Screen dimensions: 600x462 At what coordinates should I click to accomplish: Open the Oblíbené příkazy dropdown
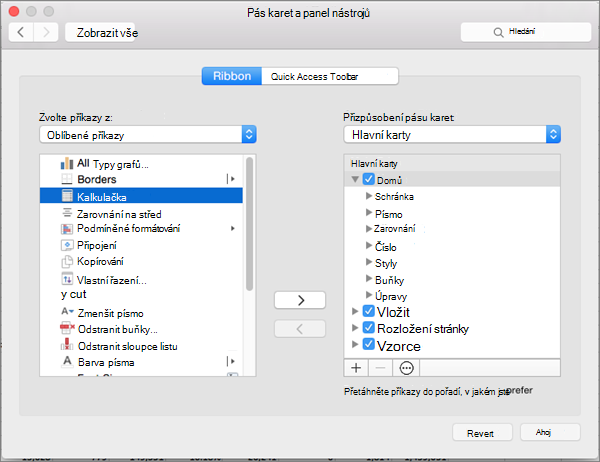[148, 135]
